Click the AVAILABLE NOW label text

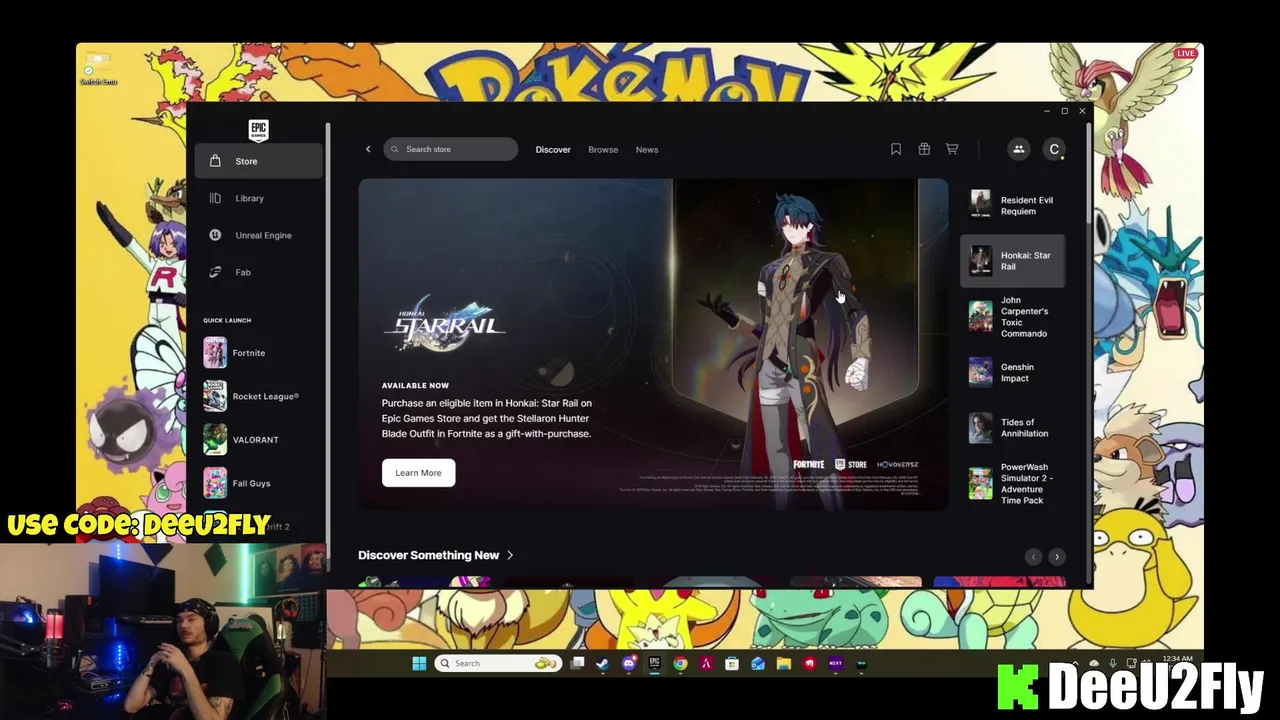[x=415, y=385]
